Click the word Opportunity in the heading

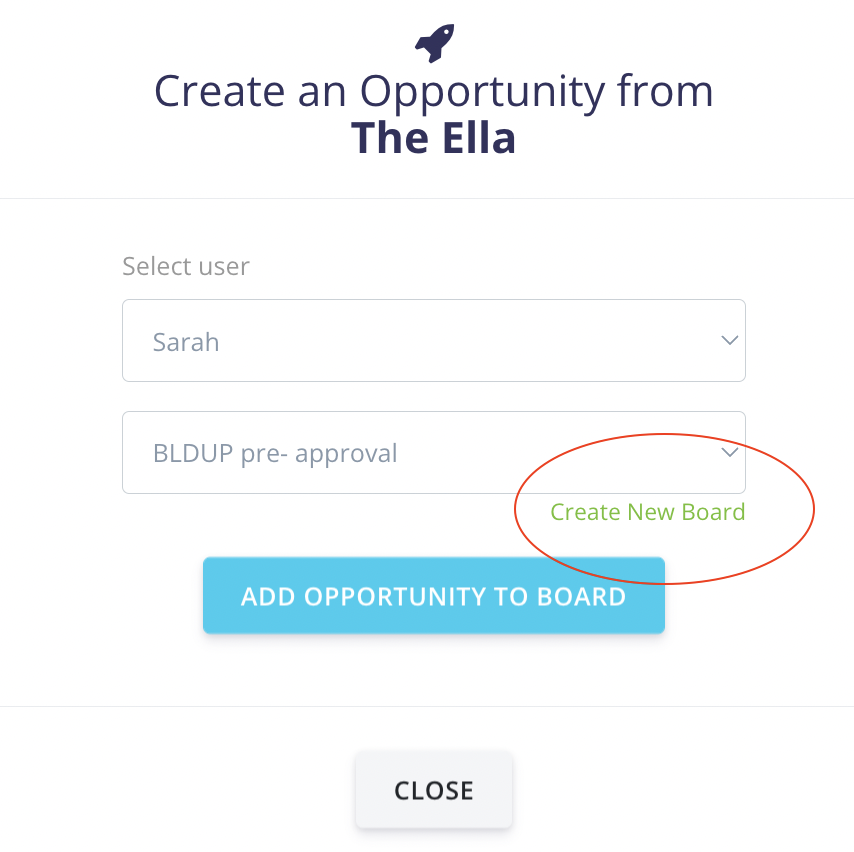pyautogui.click(x=482, y=92)
